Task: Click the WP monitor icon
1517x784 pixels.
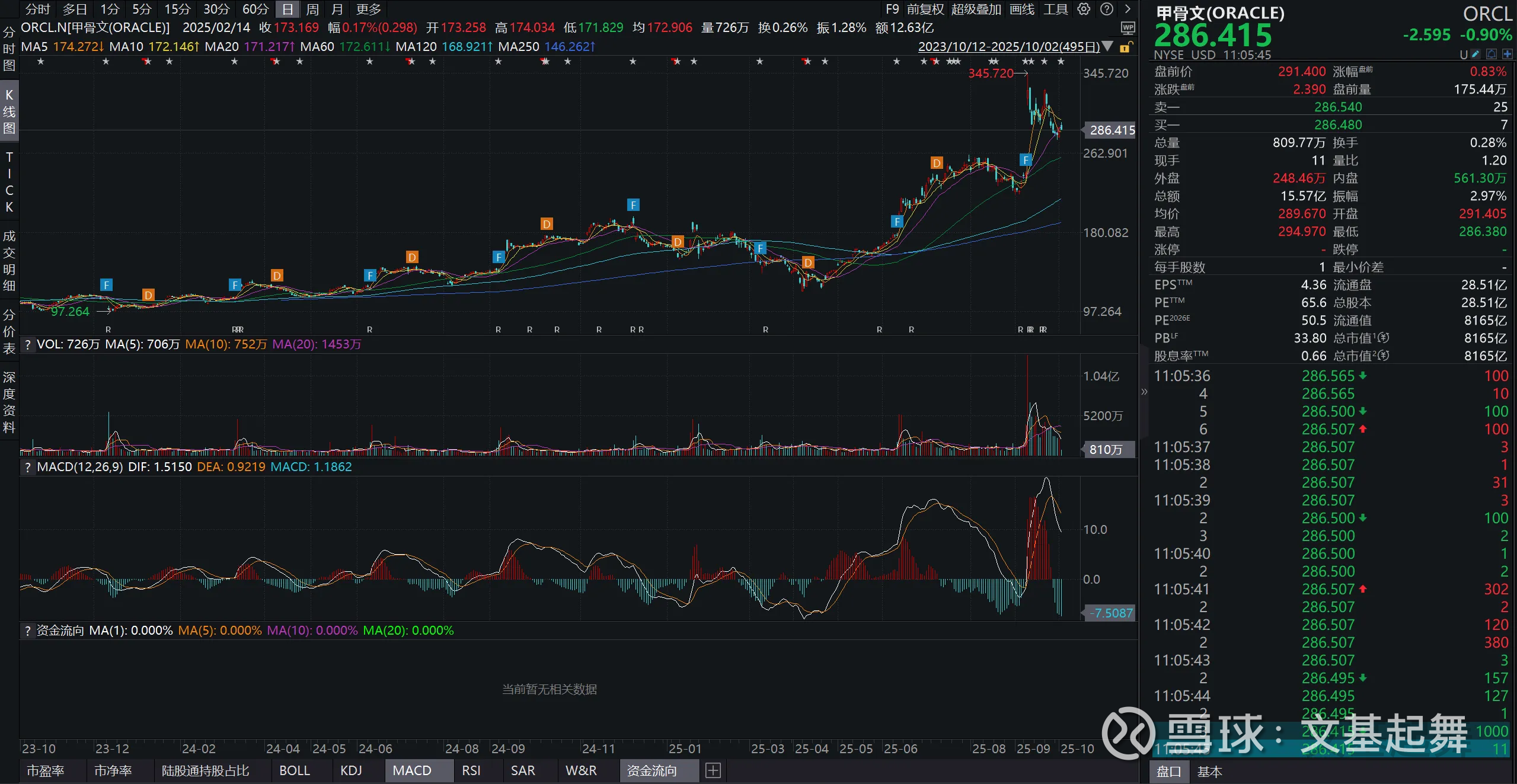Action: (x=1128, y=27)
